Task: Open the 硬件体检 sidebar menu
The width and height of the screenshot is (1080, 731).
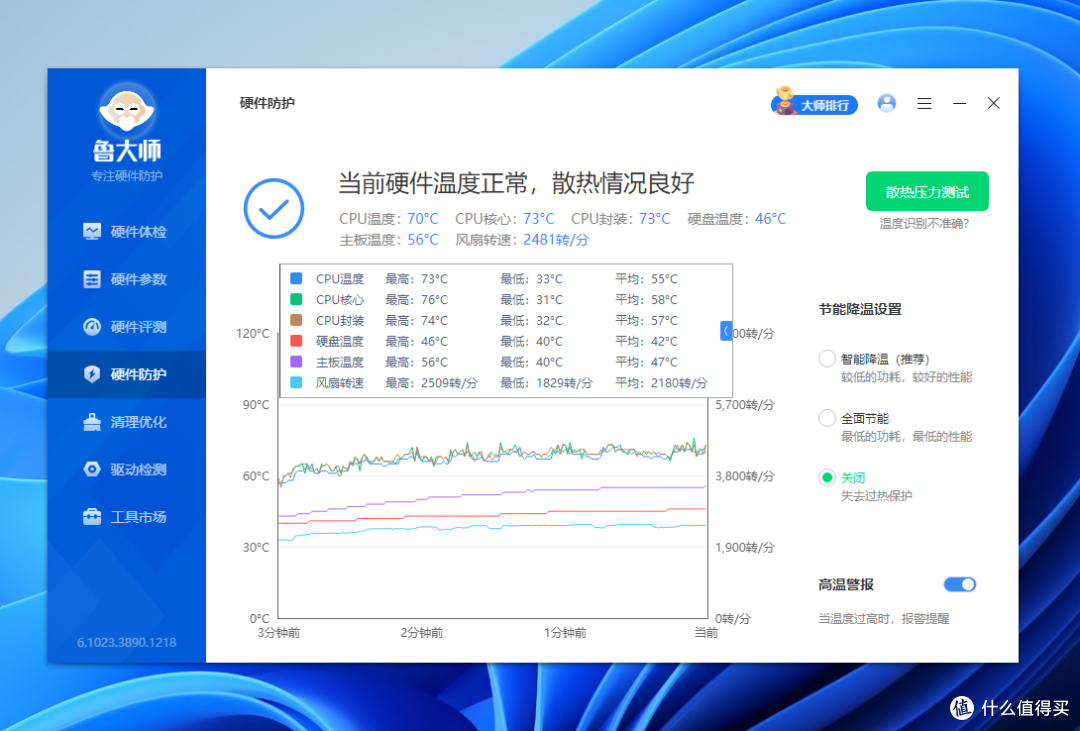Action: click(127, 231)
